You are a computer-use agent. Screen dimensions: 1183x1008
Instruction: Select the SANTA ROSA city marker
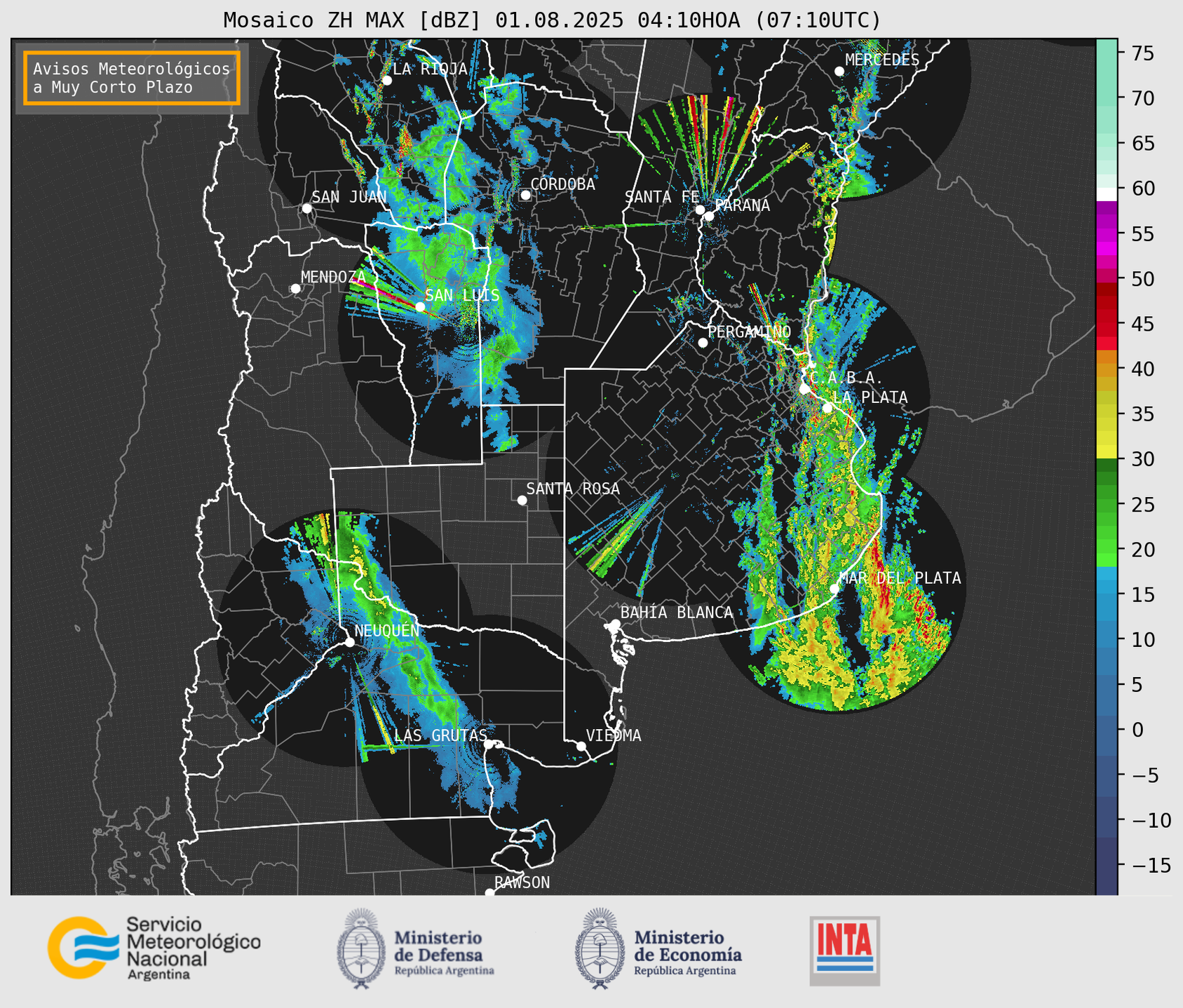tap(522, 500)
